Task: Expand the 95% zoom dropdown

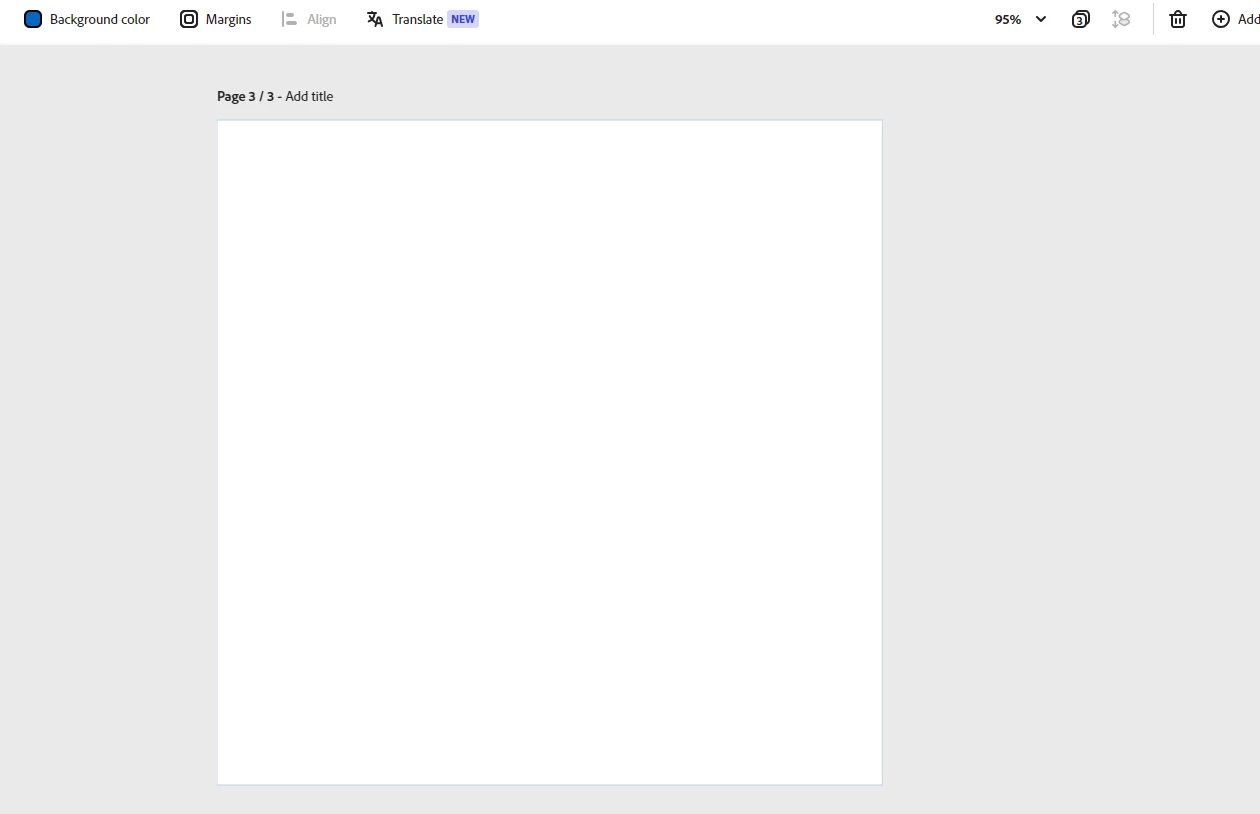Action: click(x=1021, y=19)
